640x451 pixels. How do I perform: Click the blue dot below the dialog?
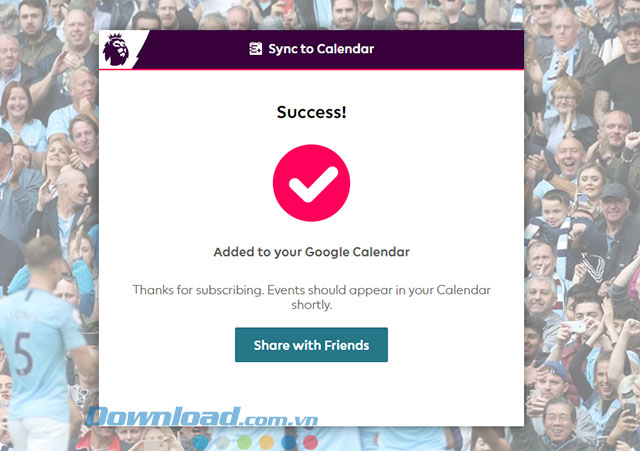(201, 441)
